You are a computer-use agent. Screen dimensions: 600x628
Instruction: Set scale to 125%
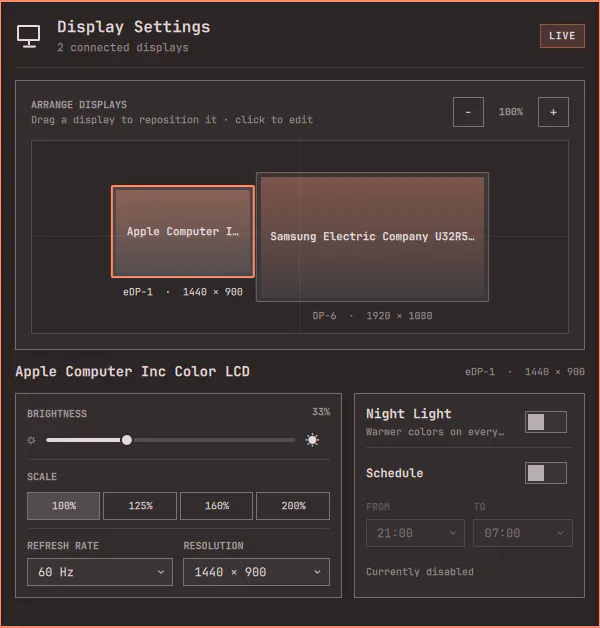(x=140, y=506)
